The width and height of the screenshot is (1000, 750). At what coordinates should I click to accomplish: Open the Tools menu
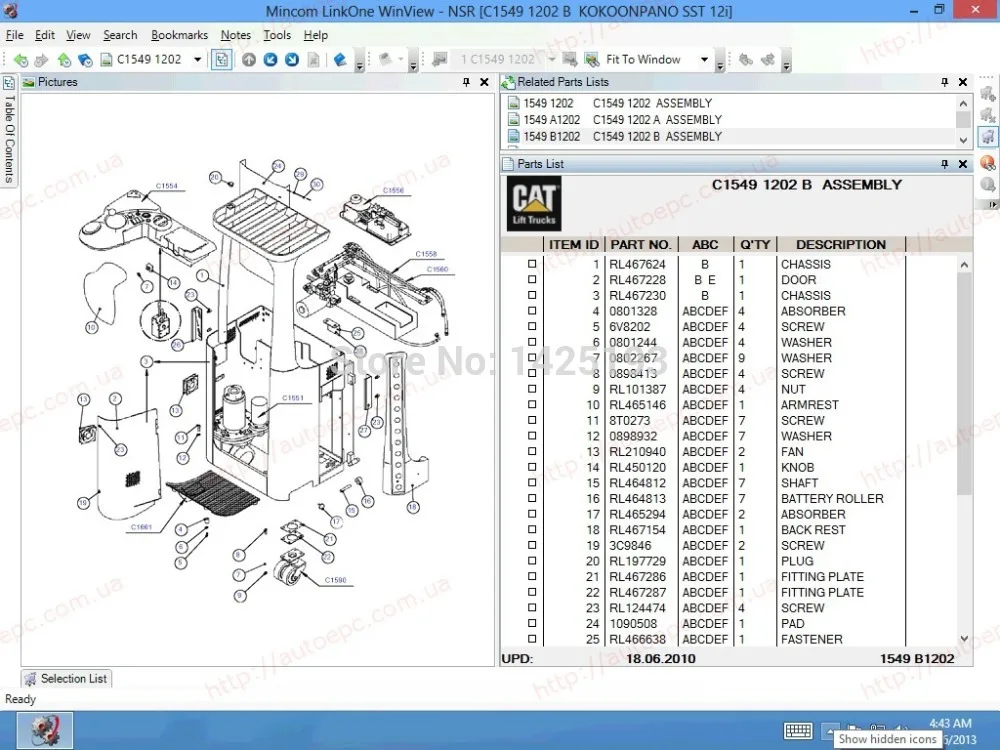(x=277, y=34)
